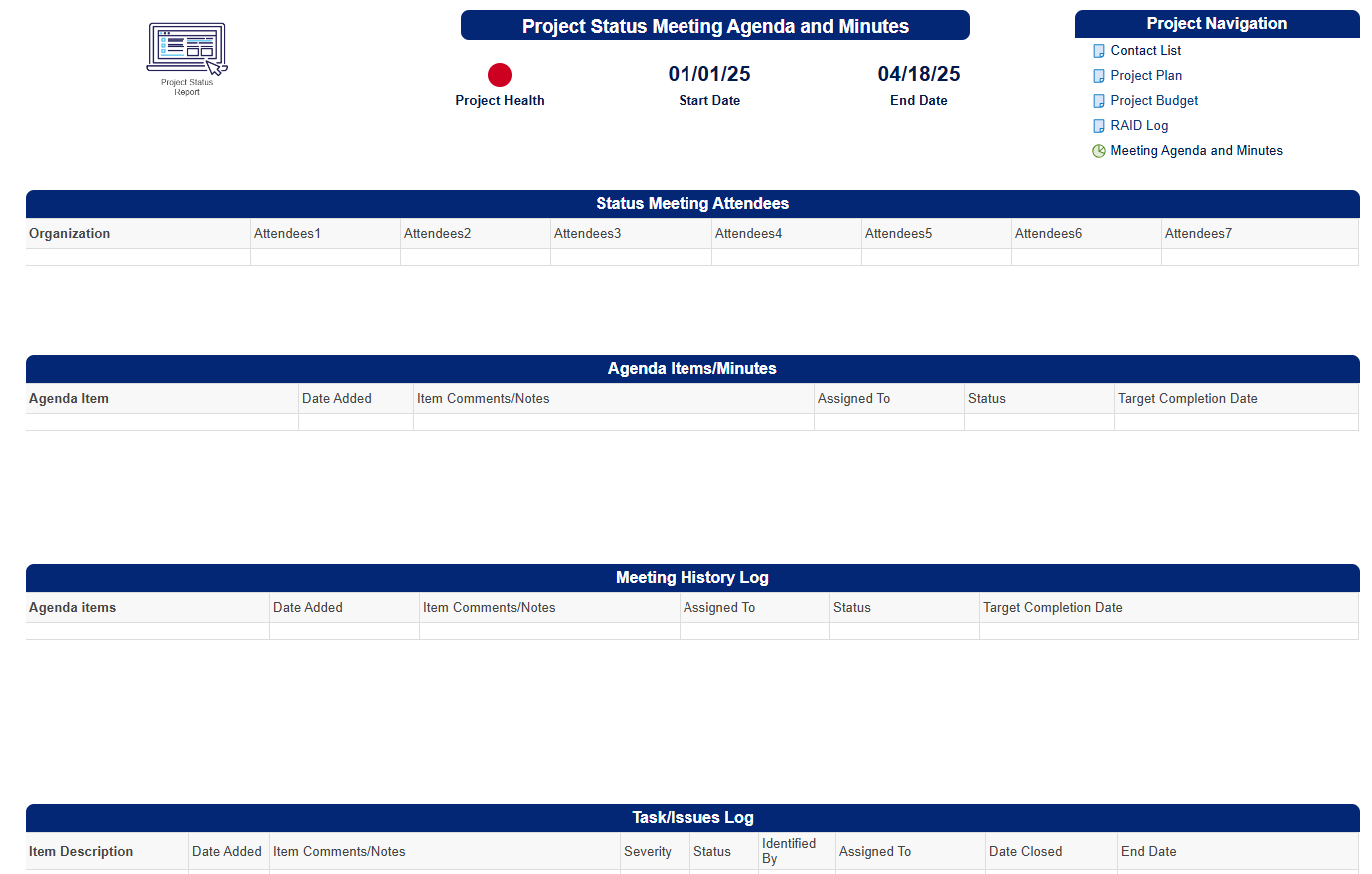Viewport: 1372px width, 874px height.
Task: Click the RAID Log sheet icon
Action: point(1099,126)
